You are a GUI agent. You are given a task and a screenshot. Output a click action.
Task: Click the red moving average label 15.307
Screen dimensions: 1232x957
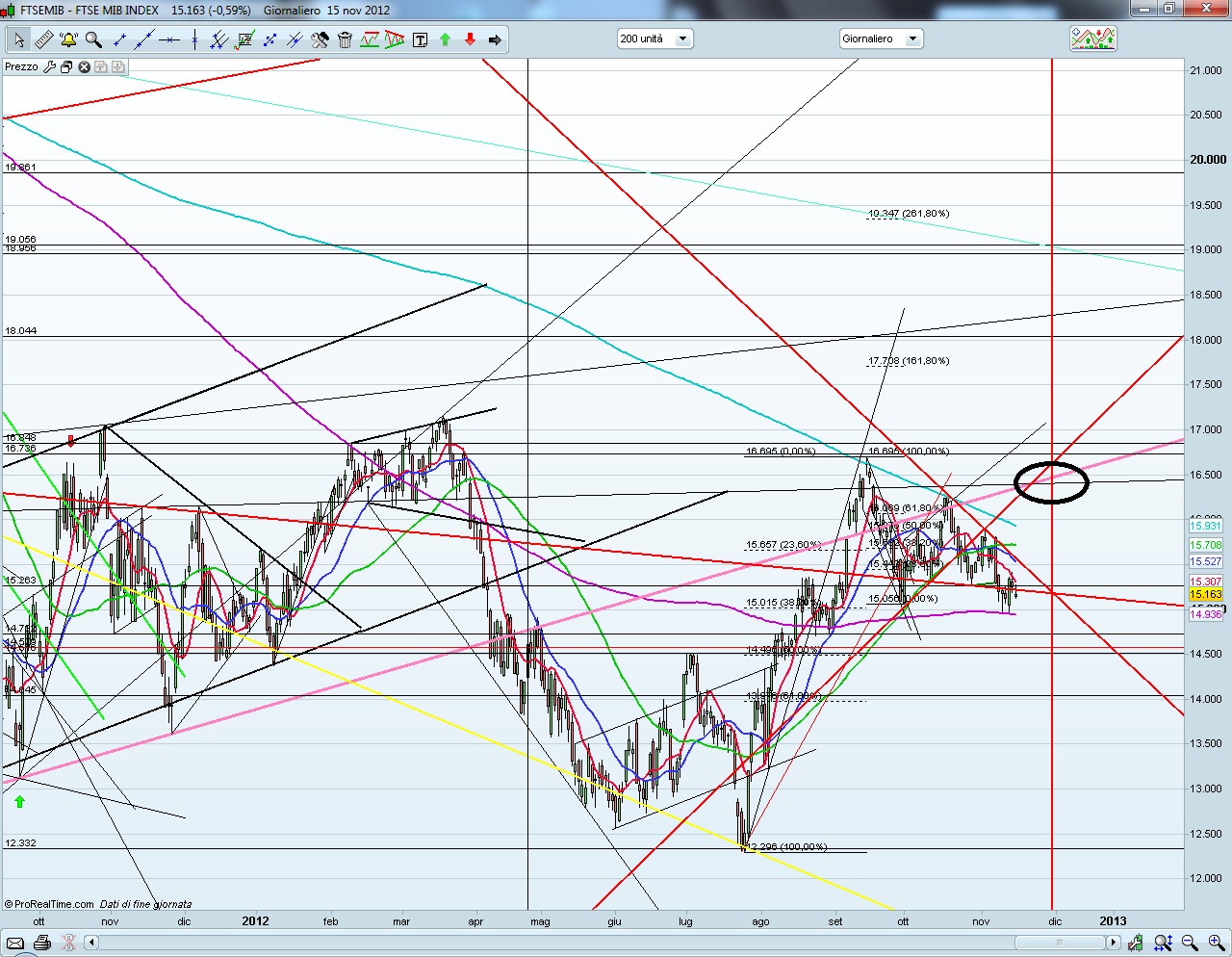coord(1205,582)
